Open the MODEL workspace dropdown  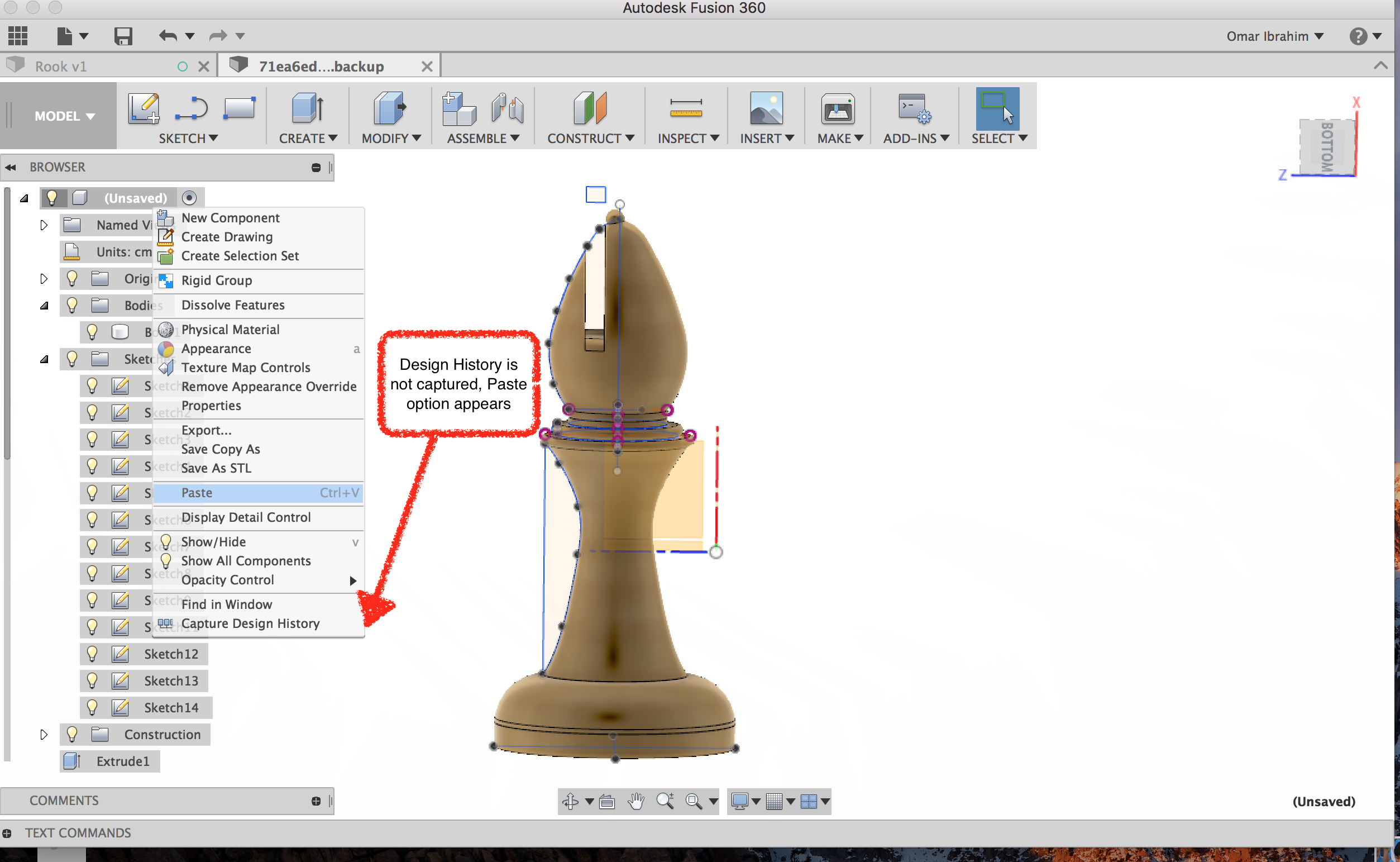tap(64, 116)
